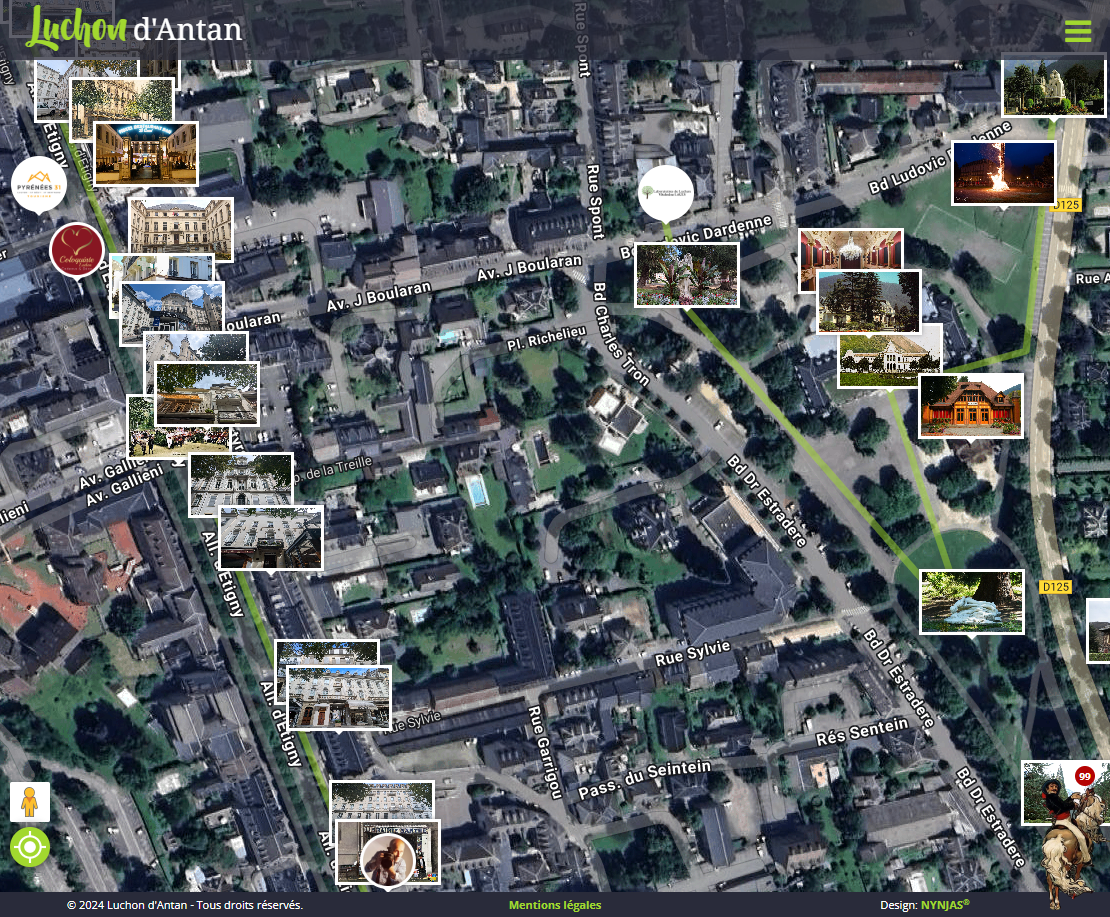
Task: Open the bonfire night photo thumbnail
Action: coord(1003,172)
